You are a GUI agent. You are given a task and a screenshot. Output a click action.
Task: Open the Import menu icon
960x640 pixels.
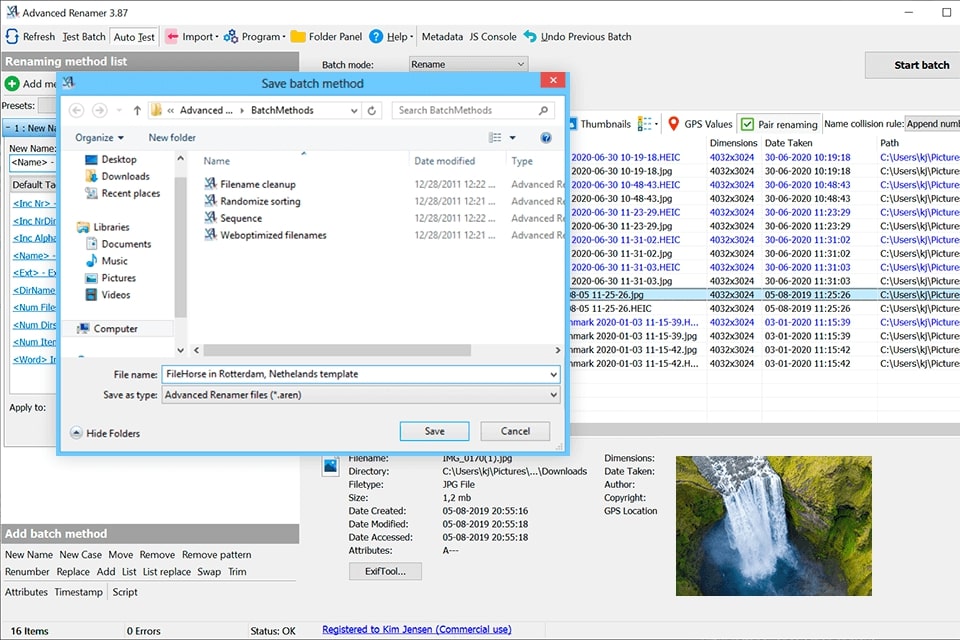171,37
